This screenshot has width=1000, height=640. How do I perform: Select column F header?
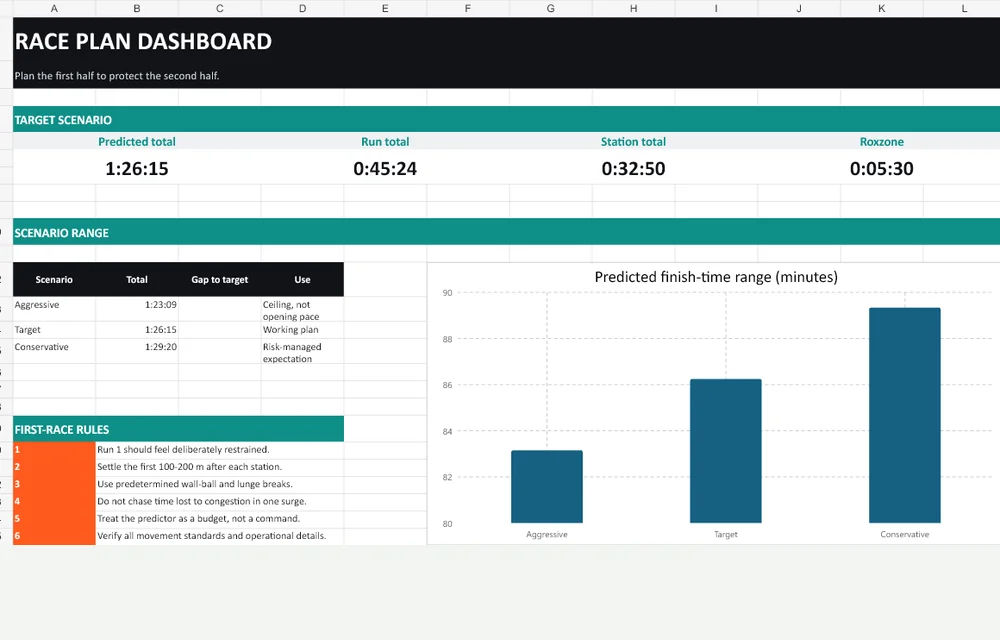click(x=467, y=8)
